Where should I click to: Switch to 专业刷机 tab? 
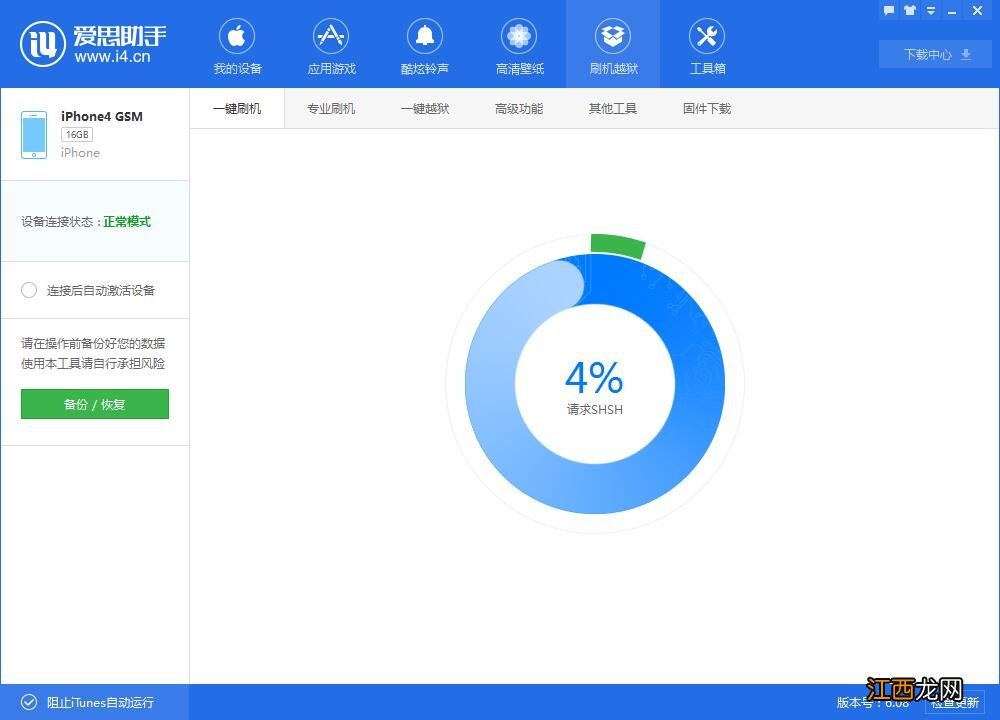[331, 108]
